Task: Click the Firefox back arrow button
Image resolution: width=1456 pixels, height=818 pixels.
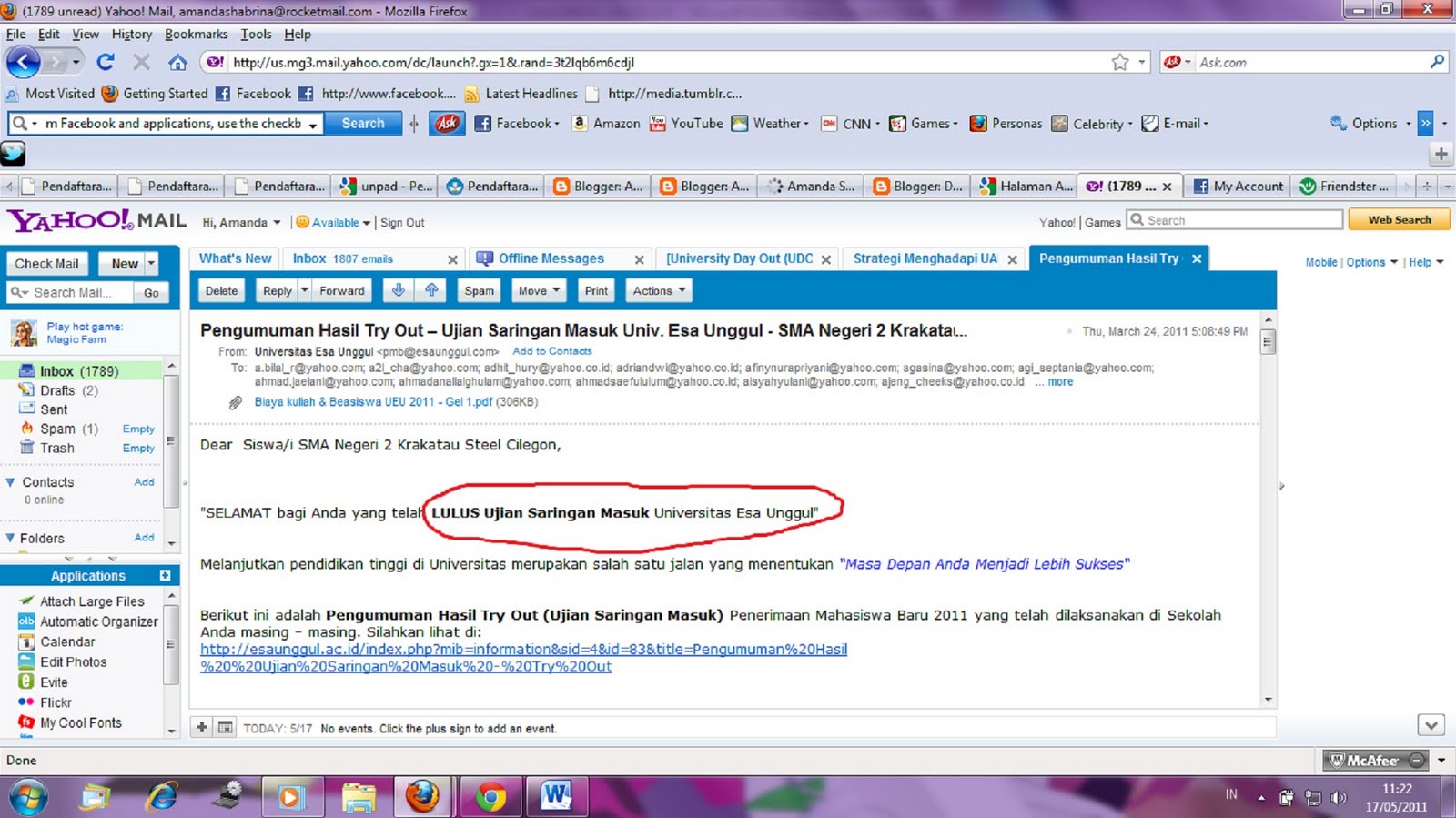Action: 24,62
